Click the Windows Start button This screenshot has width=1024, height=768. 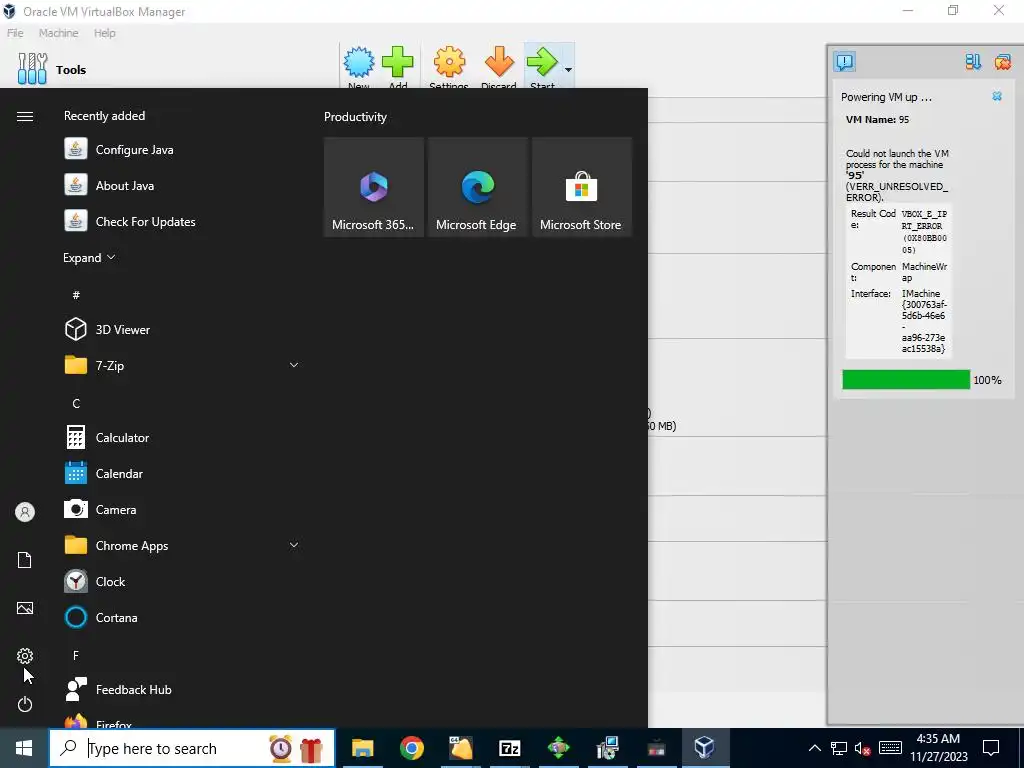(24, 748)
